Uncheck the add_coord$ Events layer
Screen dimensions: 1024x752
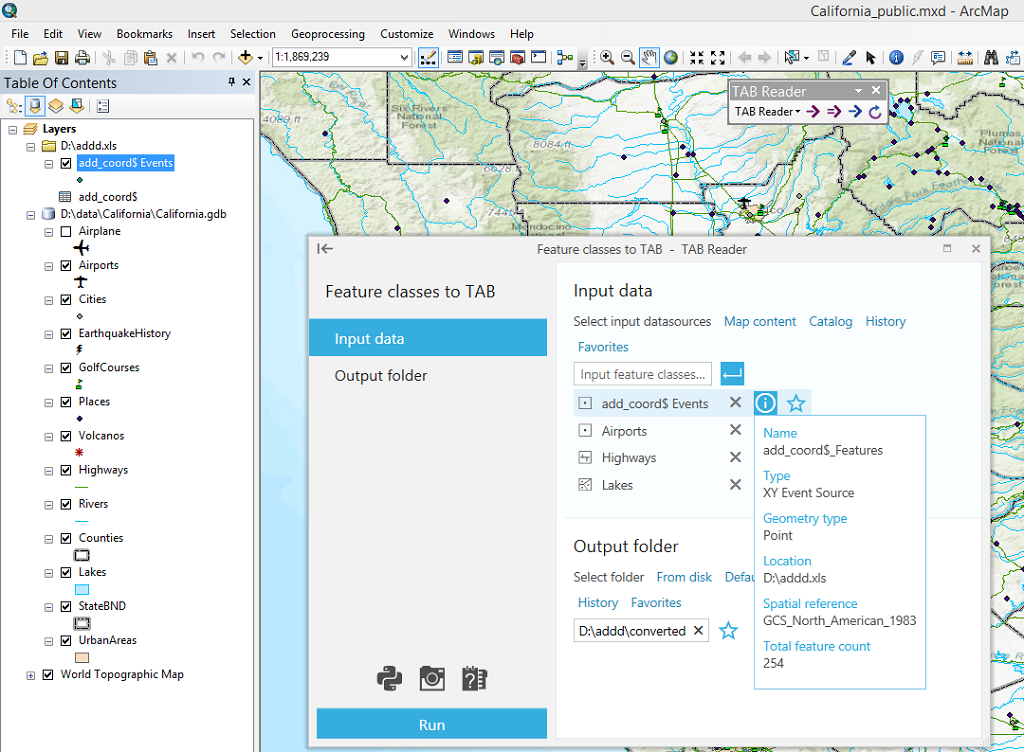pos(66,163)
